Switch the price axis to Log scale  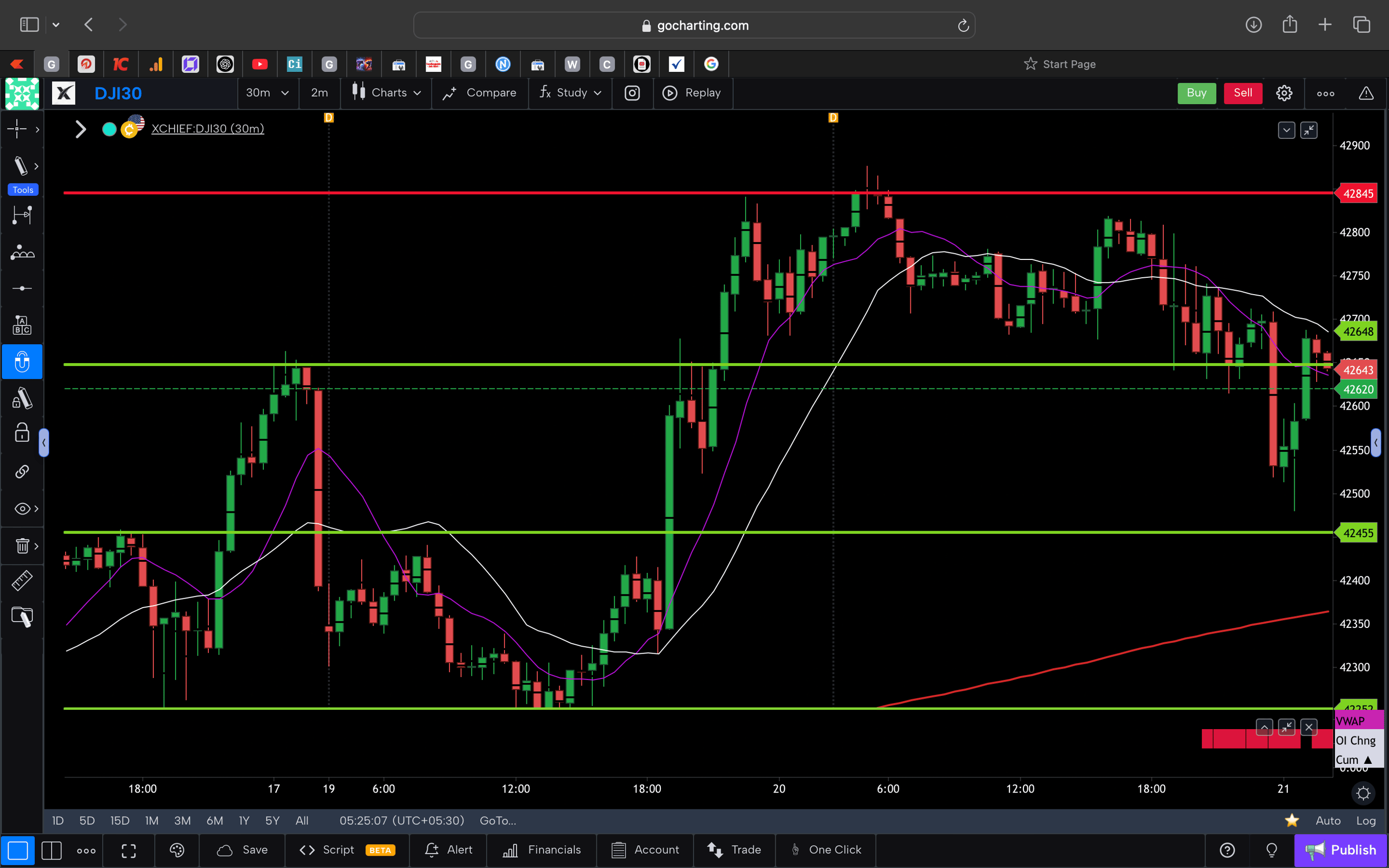coord(1366,820)
